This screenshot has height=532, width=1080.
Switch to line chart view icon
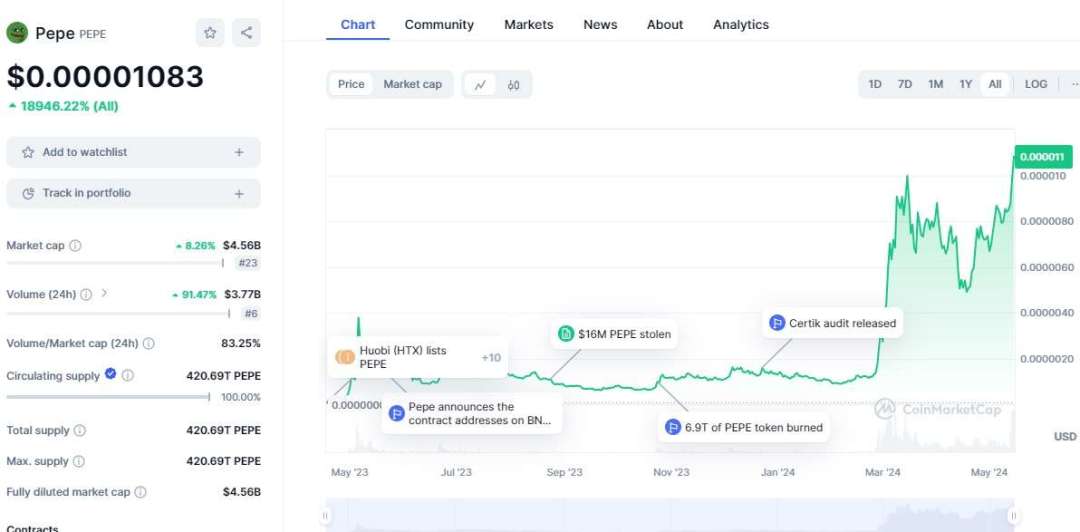click(480, 85)
